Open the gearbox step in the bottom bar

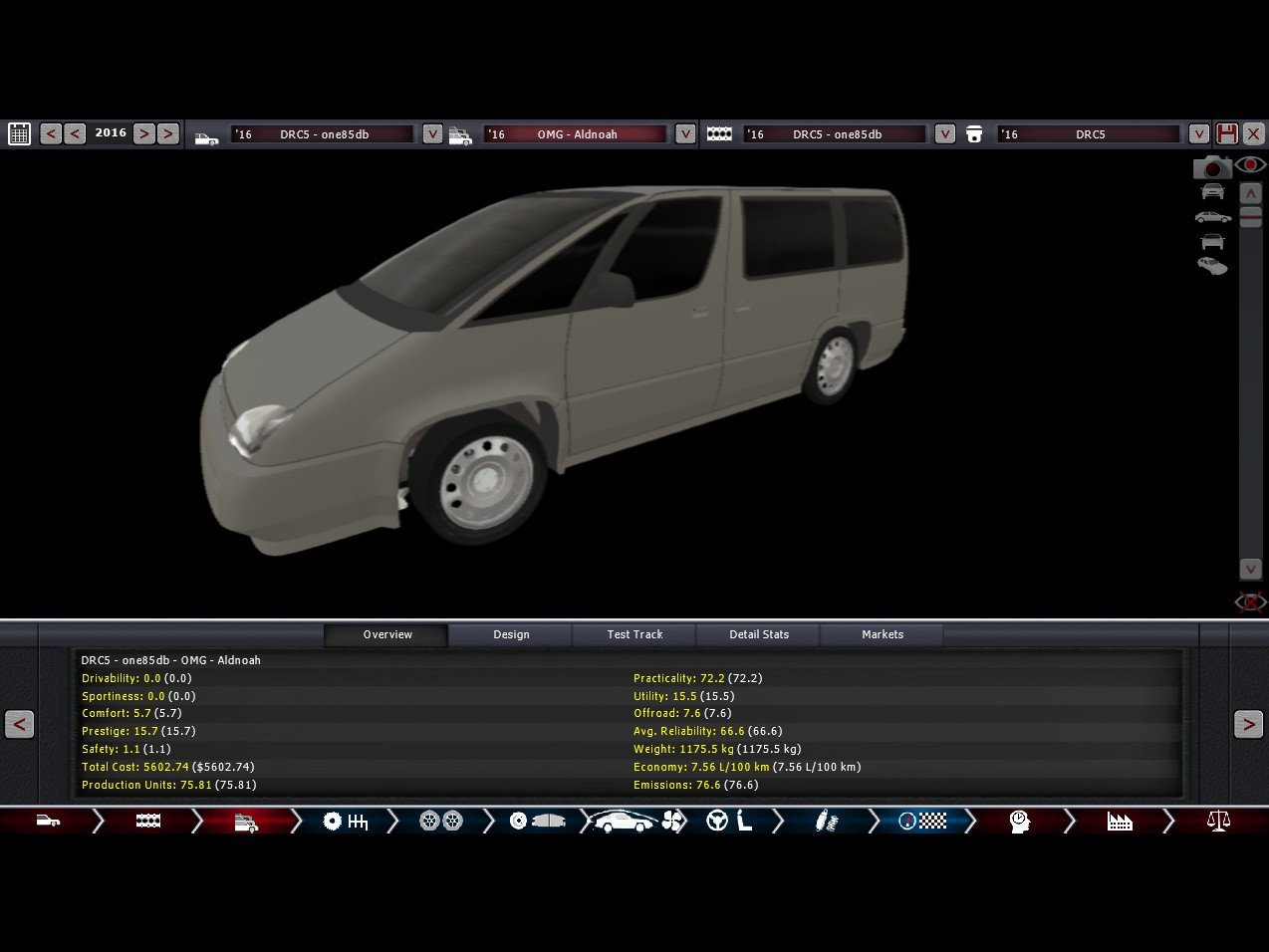(346, 822)
